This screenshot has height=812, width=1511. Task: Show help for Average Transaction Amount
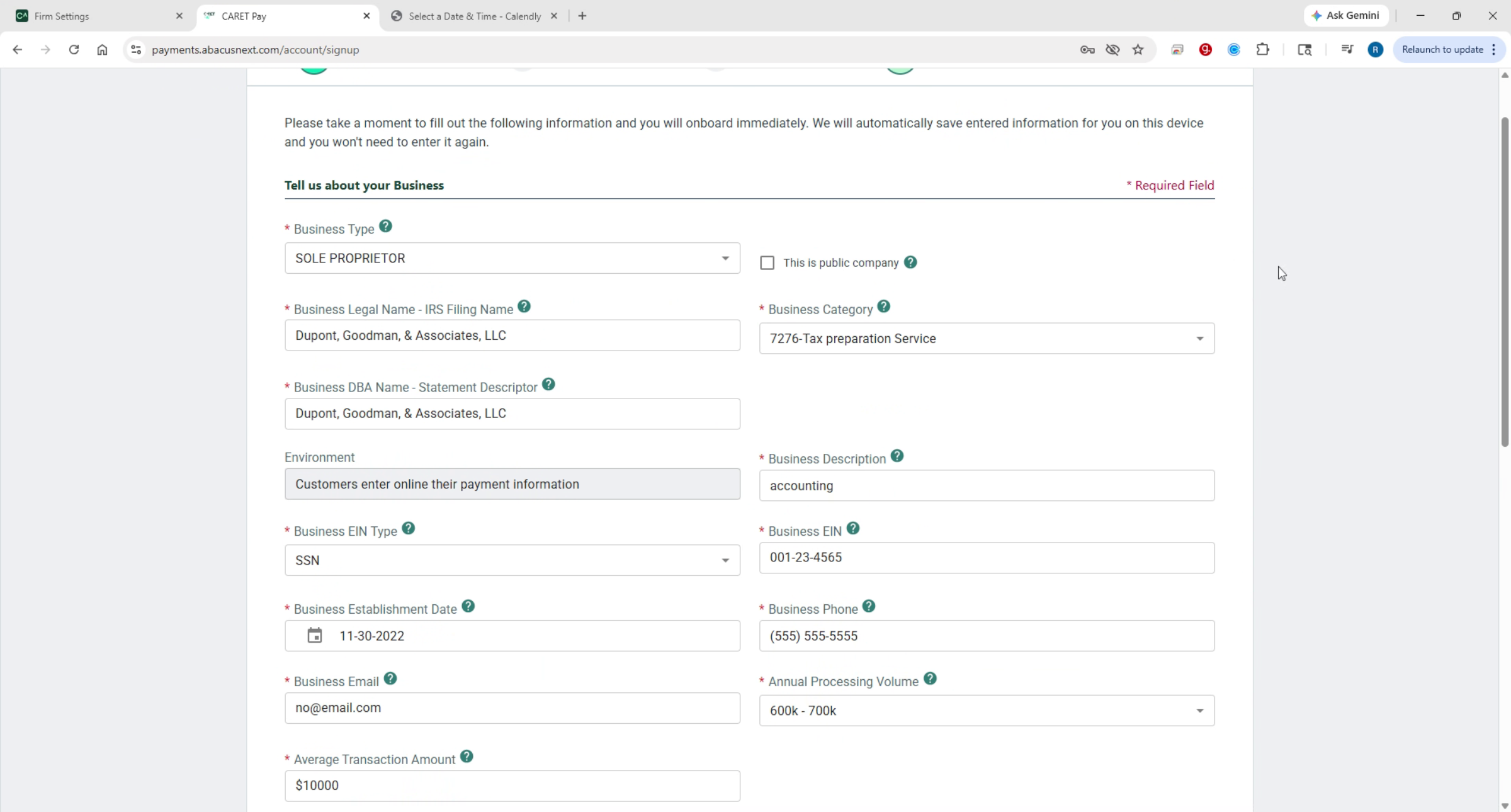467,757
